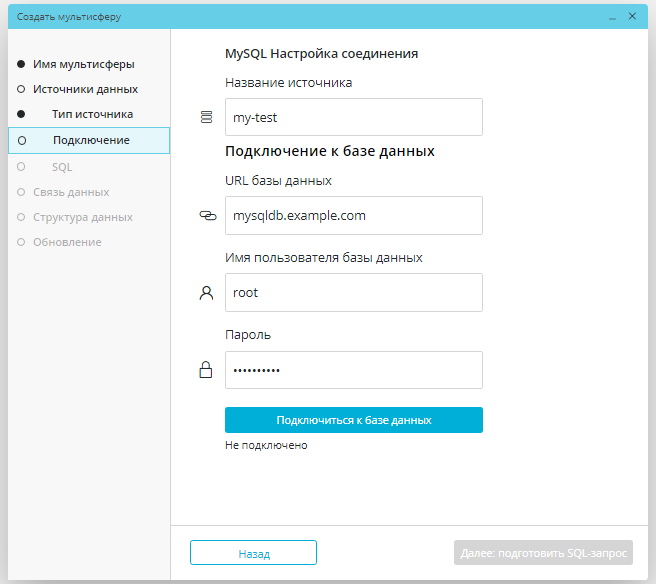
Task: Open the Обновление step
Action: [67, 242]
